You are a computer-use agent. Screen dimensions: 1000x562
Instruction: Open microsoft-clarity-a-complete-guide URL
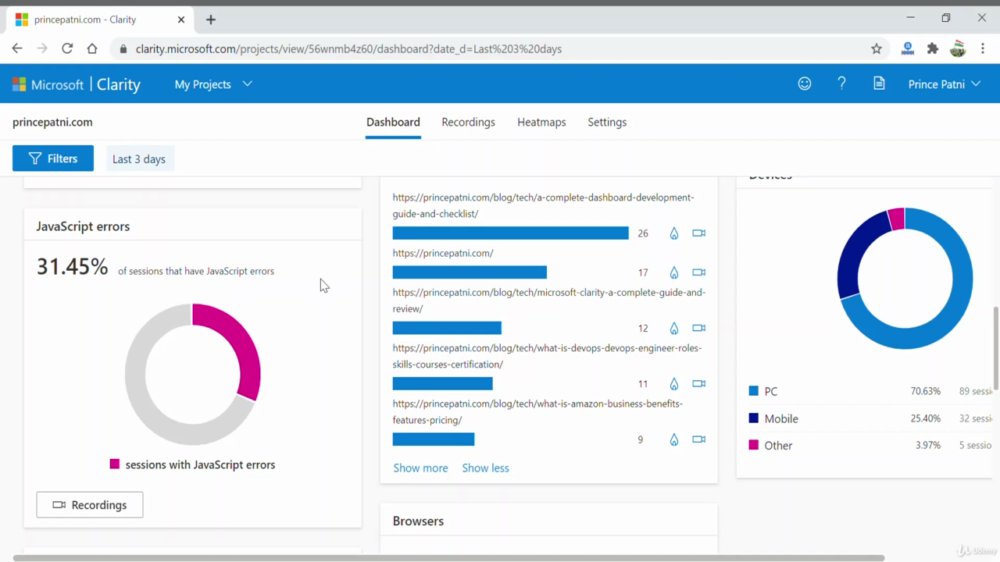pyautogui.click(x=548, y=300)
